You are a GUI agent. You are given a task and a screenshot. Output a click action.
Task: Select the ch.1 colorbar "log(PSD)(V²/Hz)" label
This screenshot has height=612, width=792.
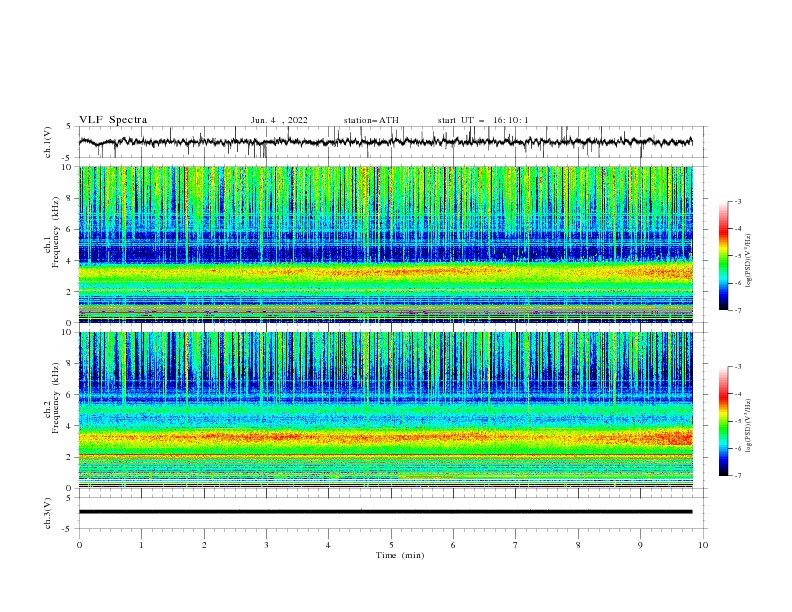(x=749, y=261)
